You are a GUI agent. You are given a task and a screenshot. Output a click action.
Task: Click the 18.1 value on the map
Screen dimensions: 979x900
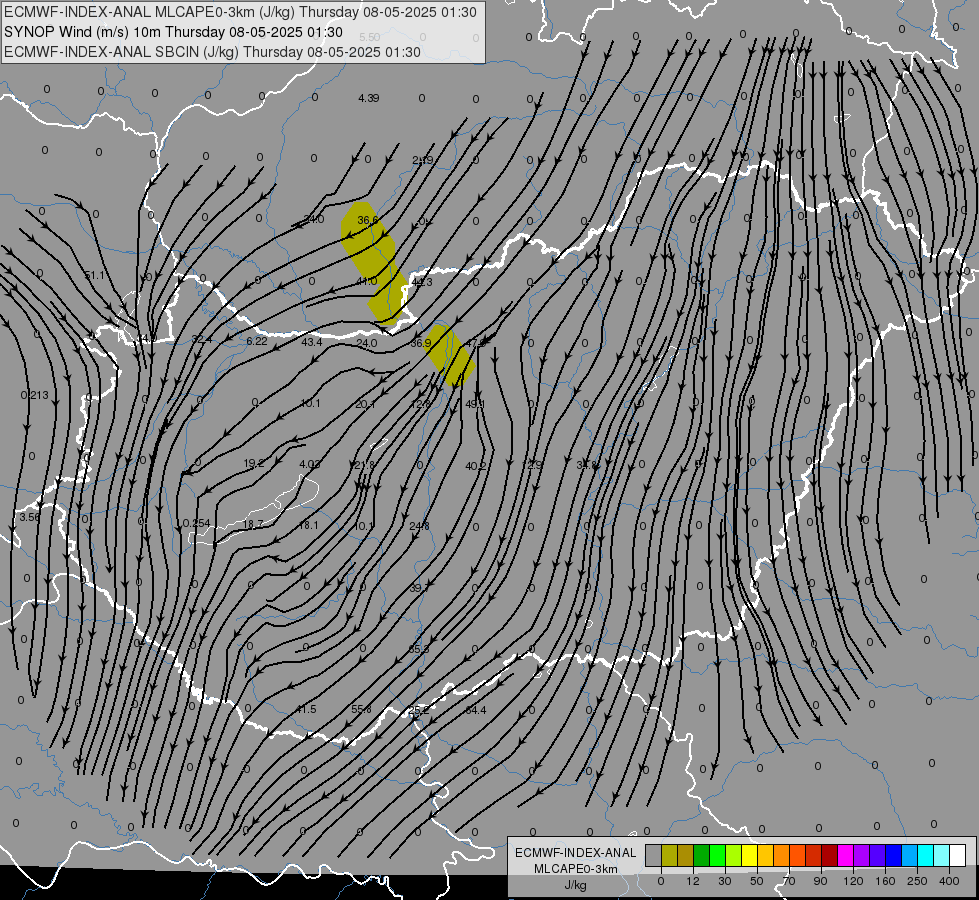[x=308, y=525]
